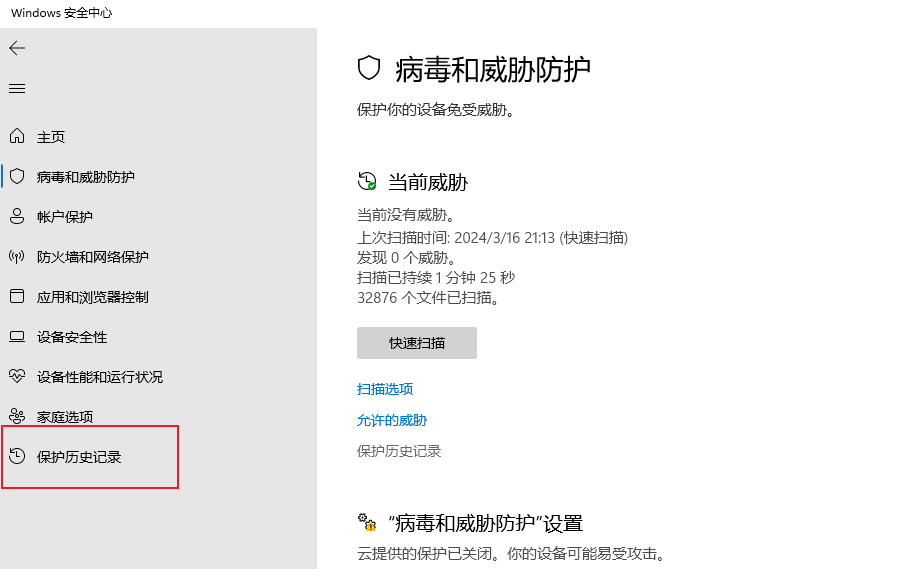Open the 扫描选项 link
Viewport: 906px width, 569px height.
(x=385, y=389)
